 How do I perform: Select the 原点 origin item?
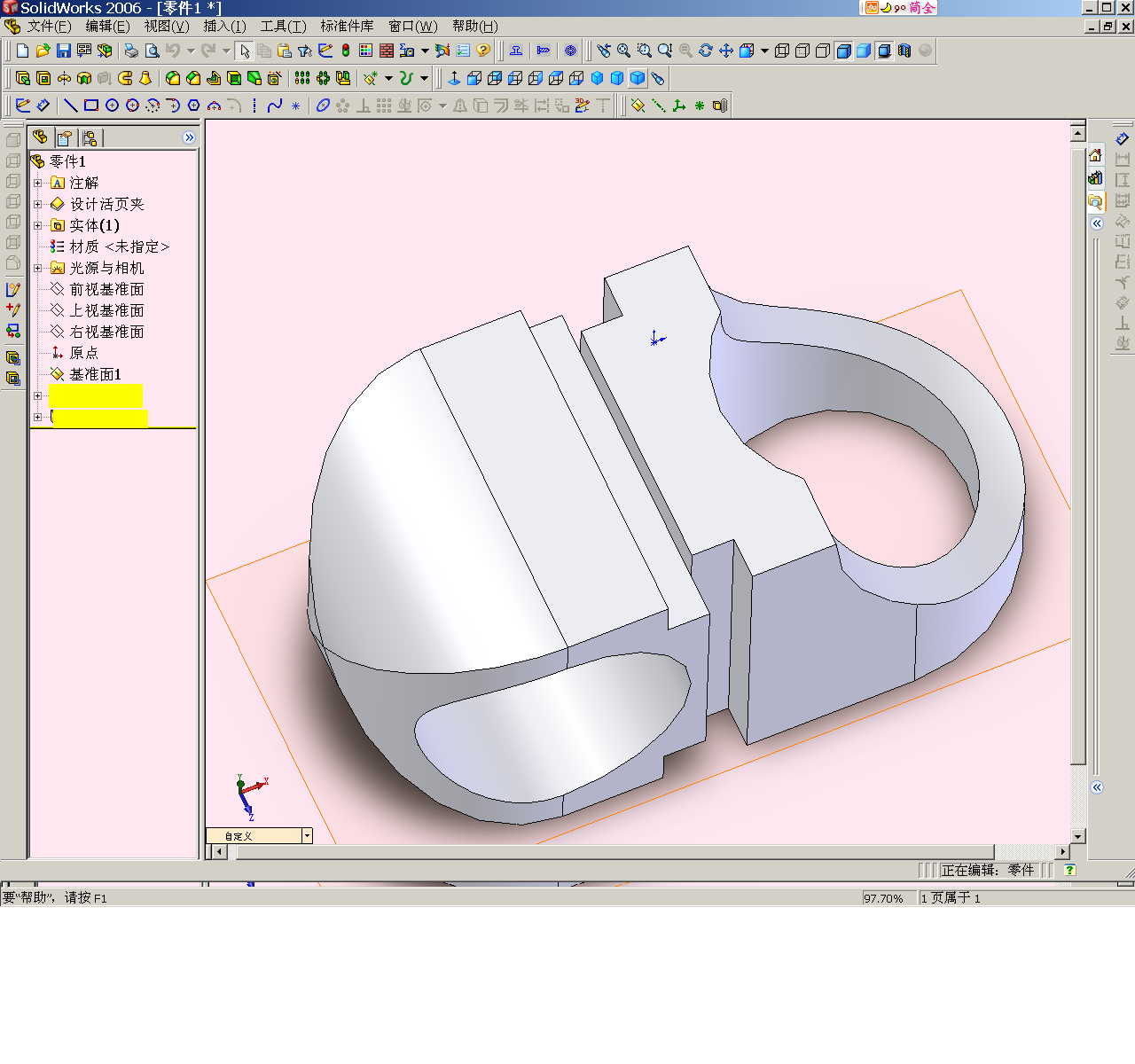[x=74, y=353]
